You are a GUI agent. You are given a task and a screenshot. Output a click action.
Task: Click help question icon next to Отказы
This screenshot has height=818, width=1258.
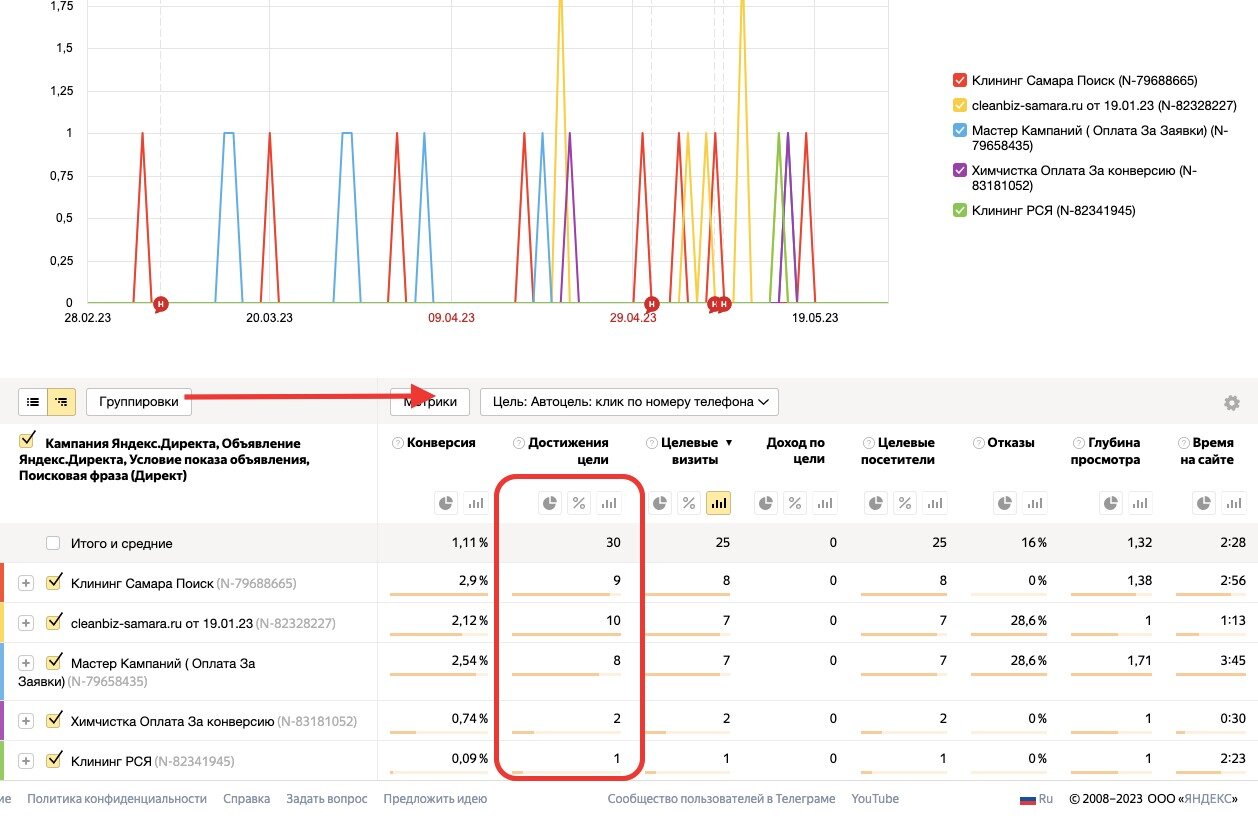coord(978,443)
